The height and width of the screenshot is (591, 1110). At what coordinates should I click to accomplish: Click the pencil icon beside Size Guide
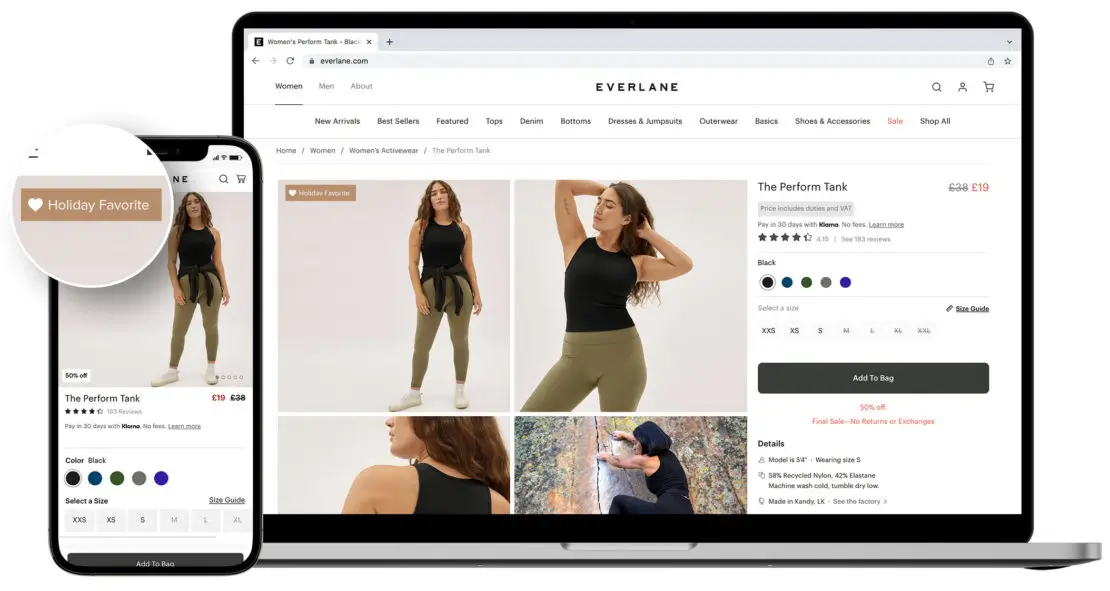point(949,308)
